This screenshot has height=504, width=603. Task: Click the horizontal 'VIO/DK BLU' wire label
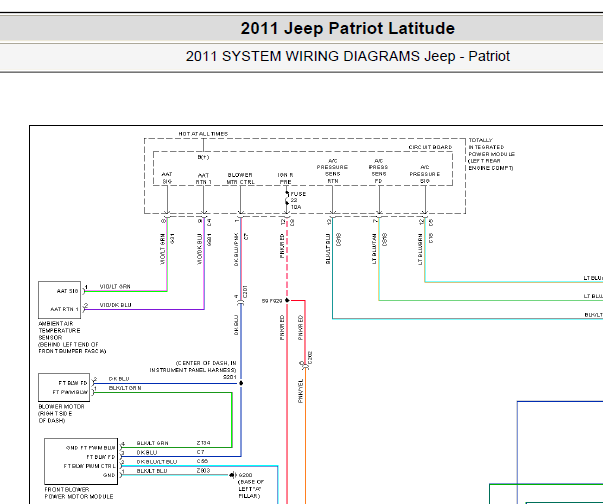(115, 305)
